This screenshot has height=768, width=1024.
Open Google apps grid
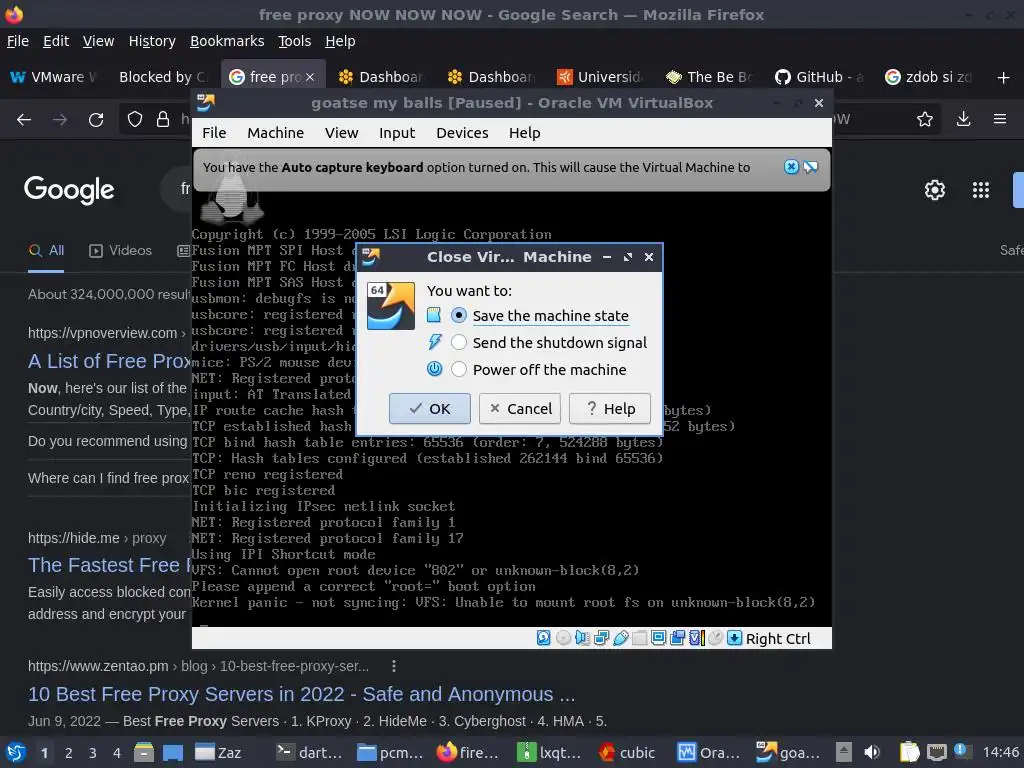click(x=981, y=190)
